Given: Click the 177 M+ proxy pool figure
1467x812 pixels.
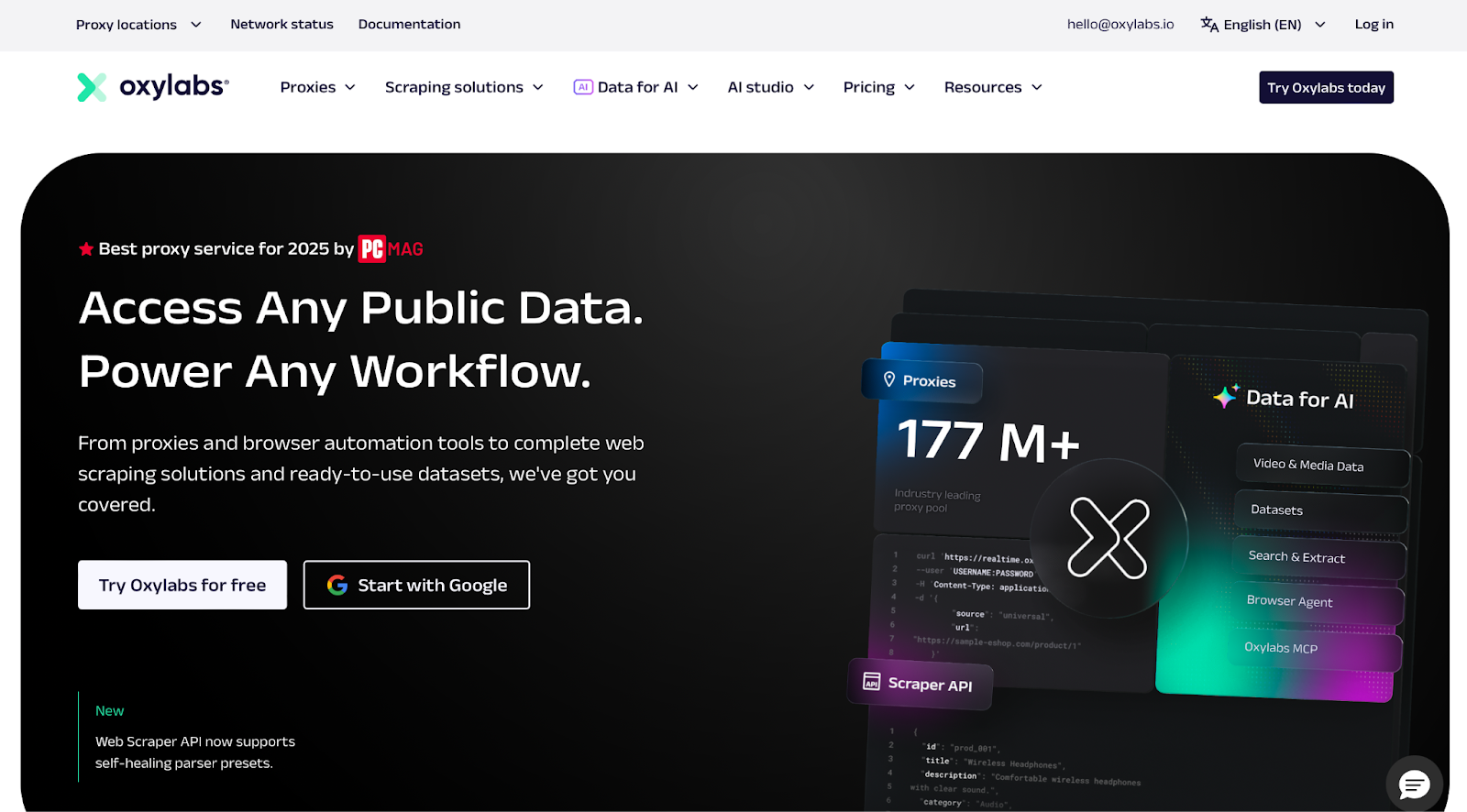Looking at the screenshot, I should pyautogui.click(x=988, y=440).
